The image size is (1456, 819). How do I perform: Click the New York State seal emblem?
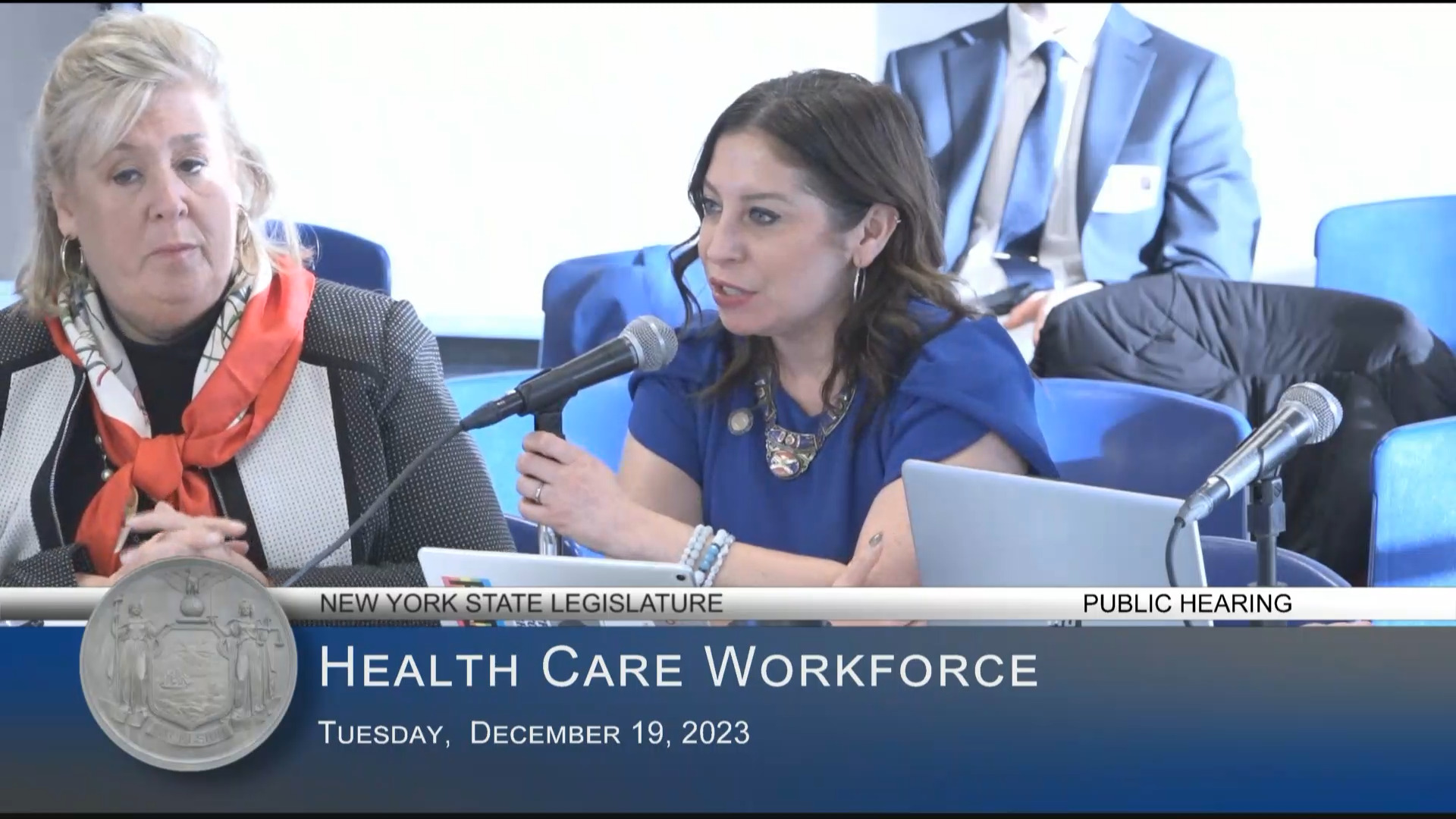(x=187, y=664)
